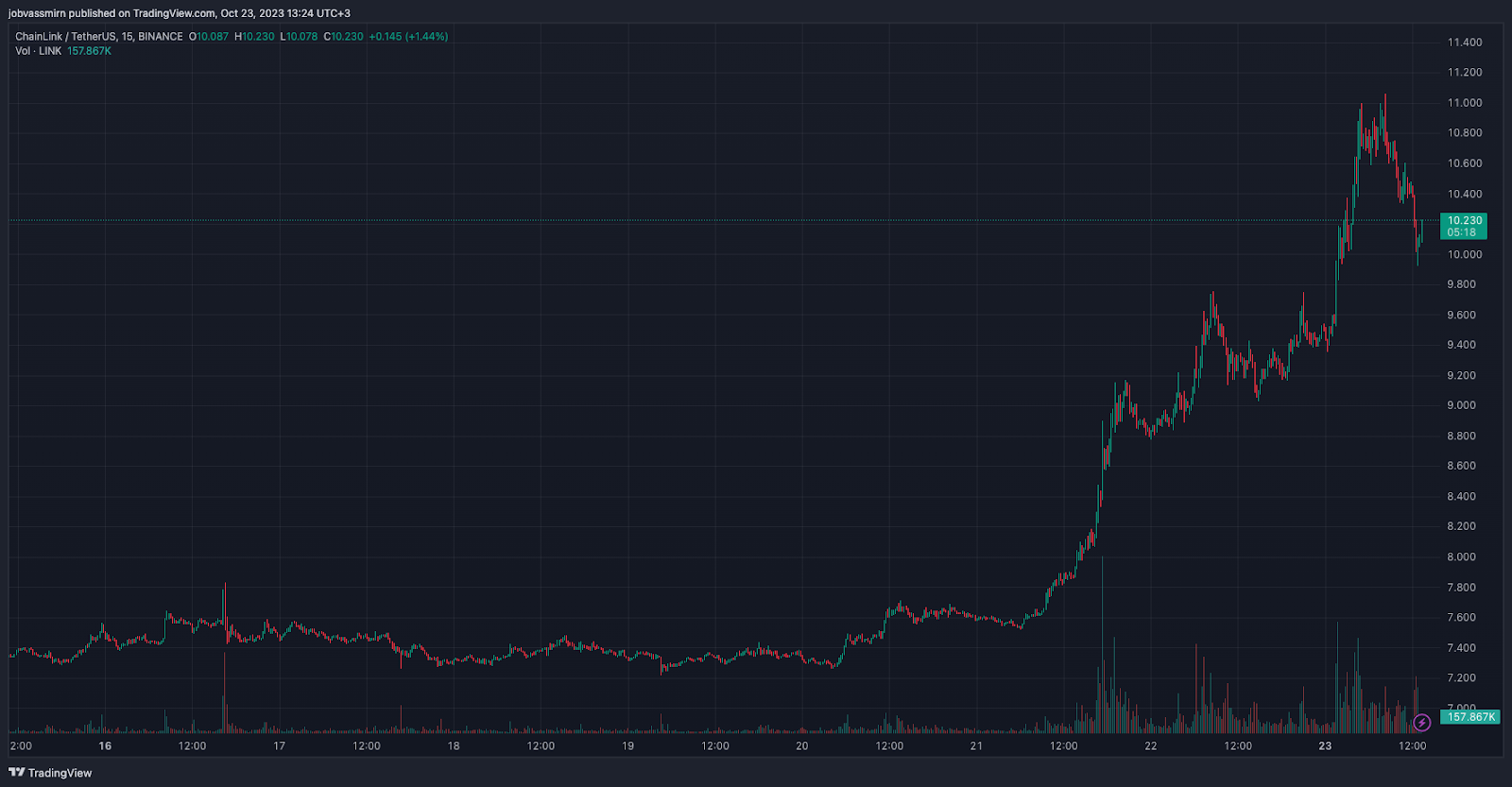Click the 8.600 price axis label

click(1462, 466)
